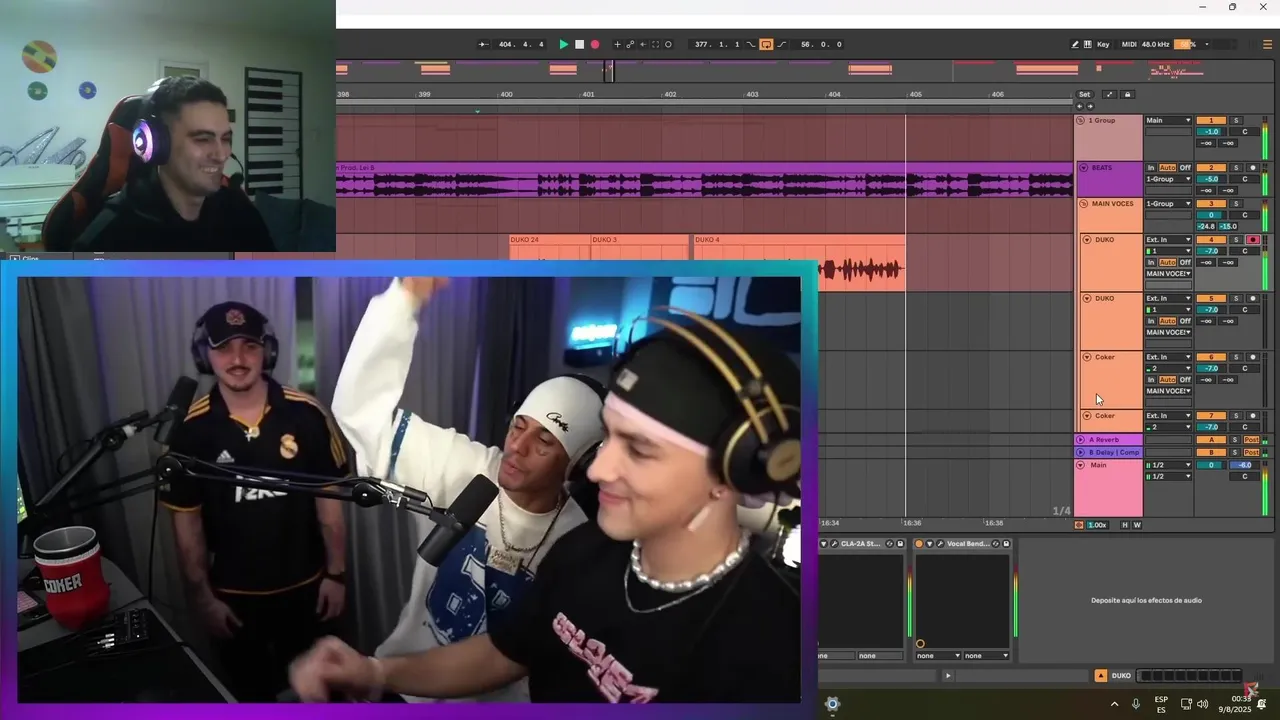Jump to the previous locator arrow
Screen dimensions: 1280x720
point(1079,106)
